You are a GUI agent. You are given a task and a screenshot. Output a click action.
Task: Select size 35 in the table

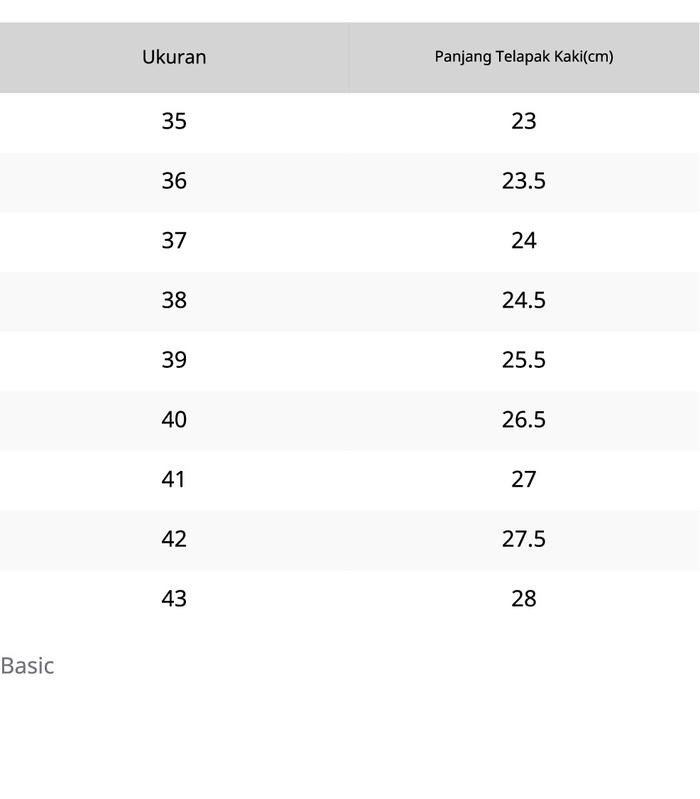(x=174, y=121)
